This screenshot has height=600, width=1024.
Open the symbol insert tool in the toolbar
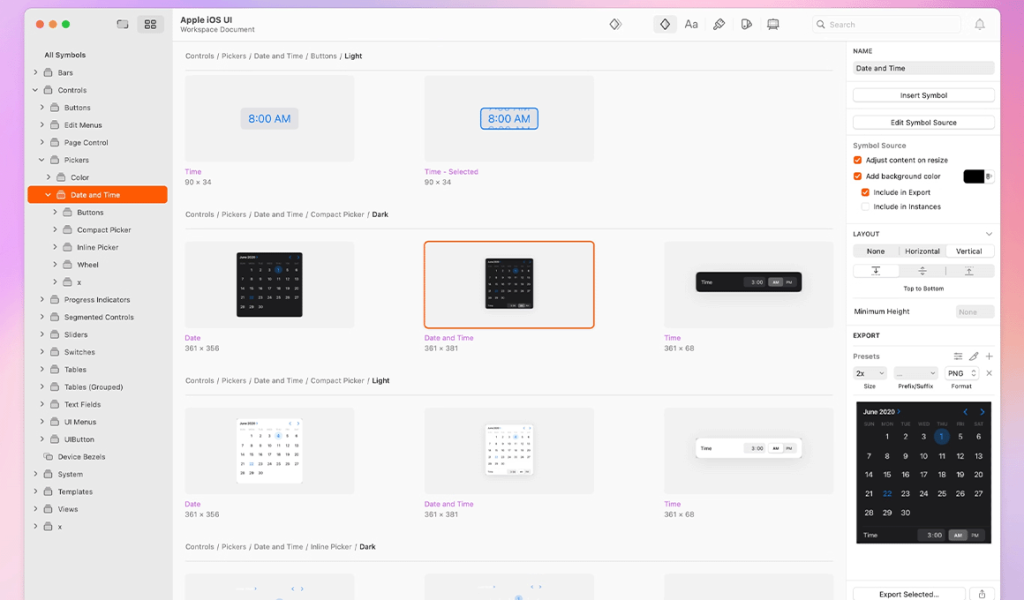[615, 24]
